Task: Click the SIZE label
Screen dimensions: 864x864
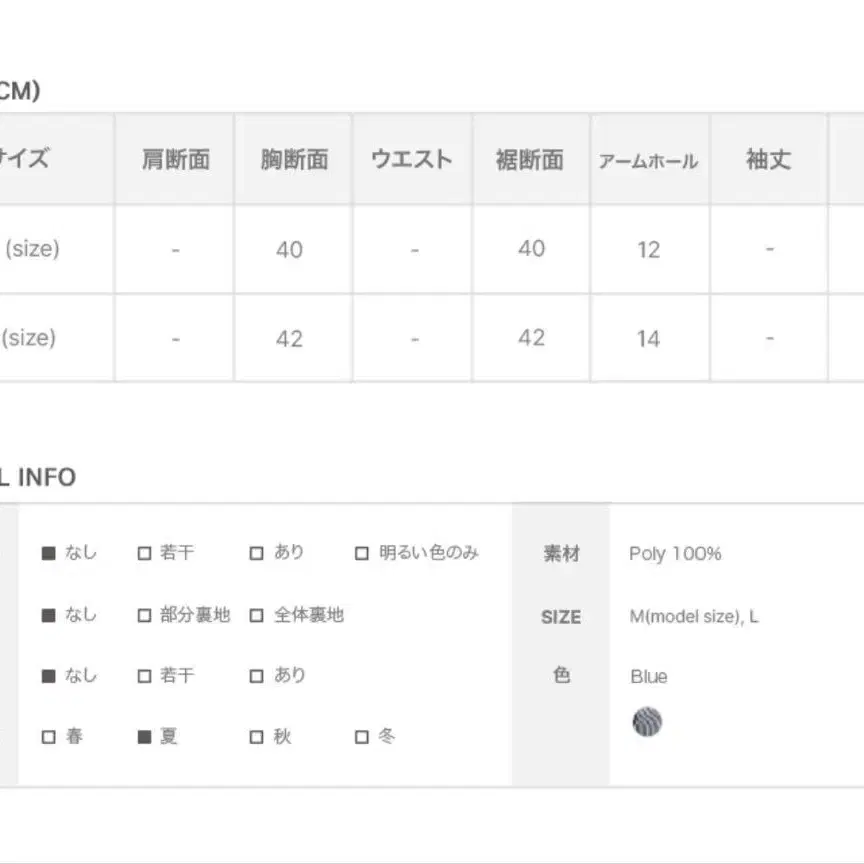Action: [561, 617]
